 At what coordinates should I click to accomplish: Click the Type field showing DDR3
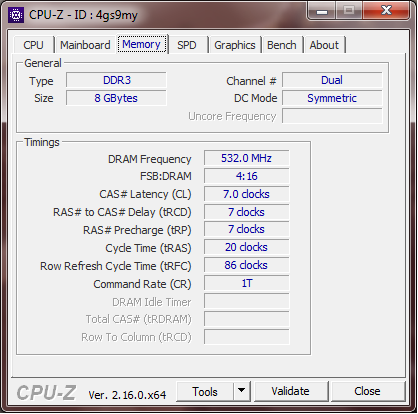(x=116, y=80)
